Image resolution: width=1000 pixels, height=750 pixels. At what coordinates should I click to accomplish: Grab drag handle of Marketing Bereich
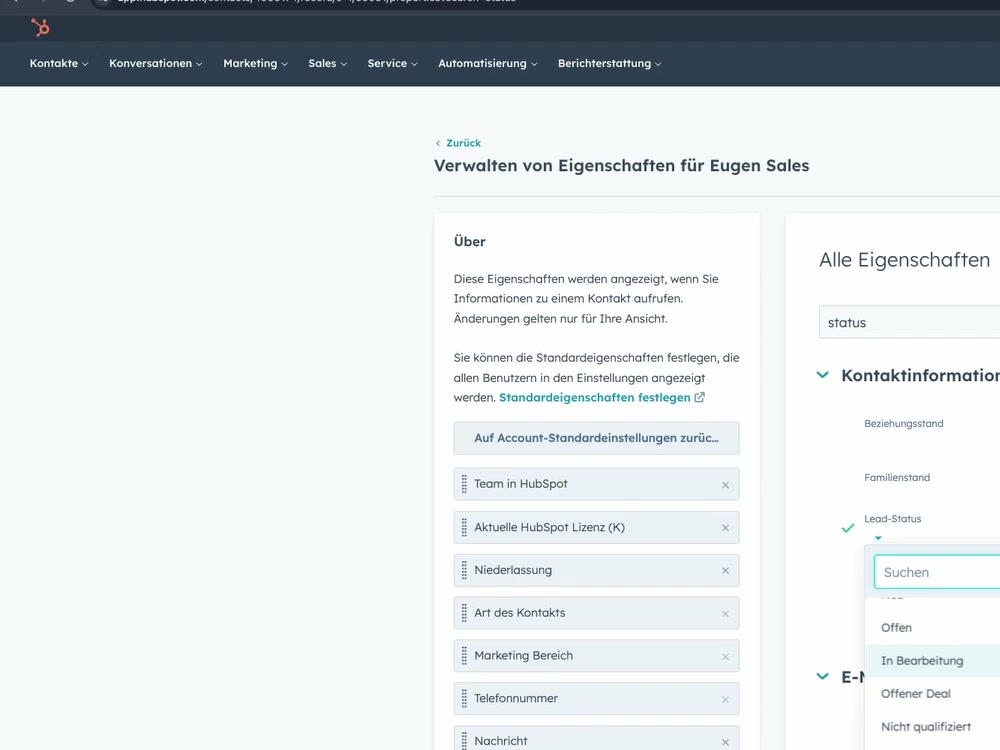coord(464,656)
